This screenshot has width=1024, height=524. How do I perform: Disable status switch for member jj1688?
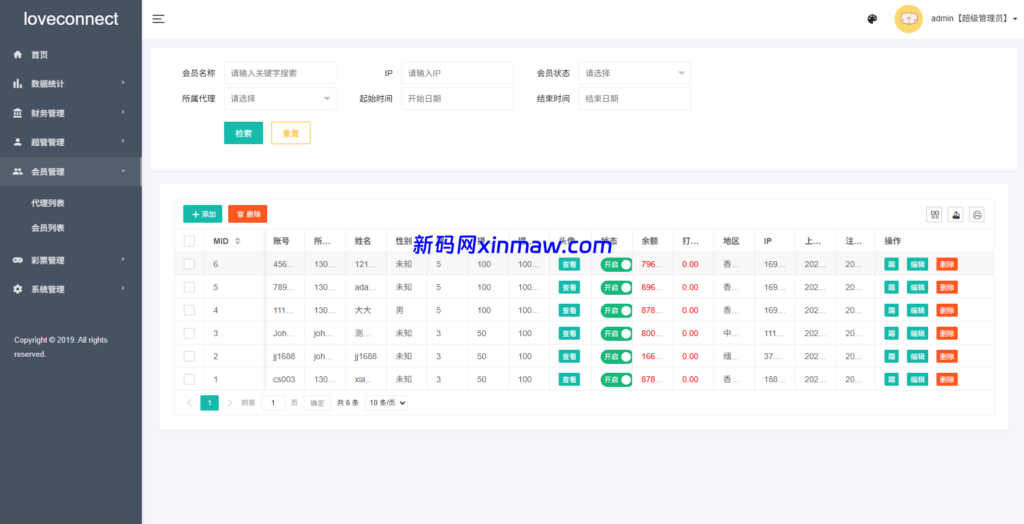[x=616, y=356]
